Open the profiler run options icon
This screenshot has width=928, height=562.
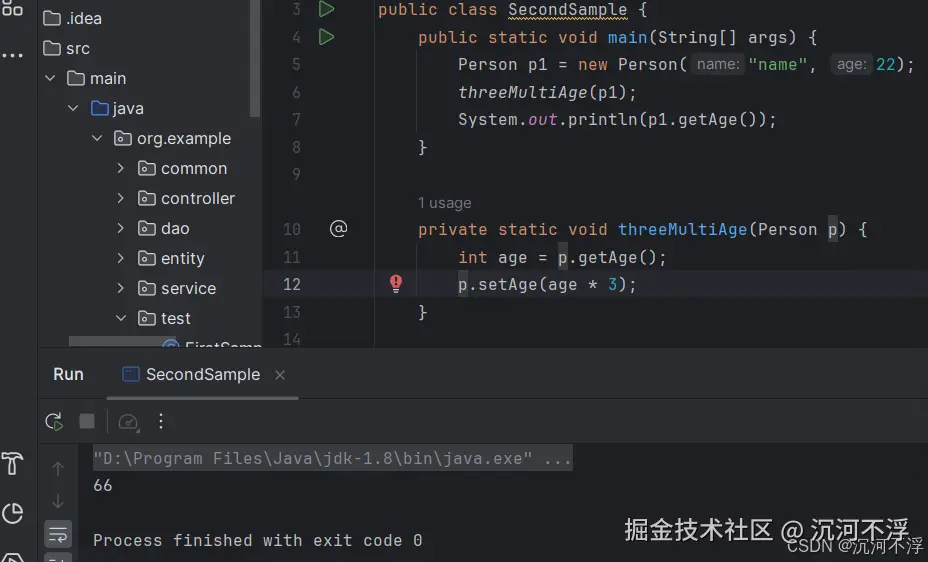click(128, 422)
